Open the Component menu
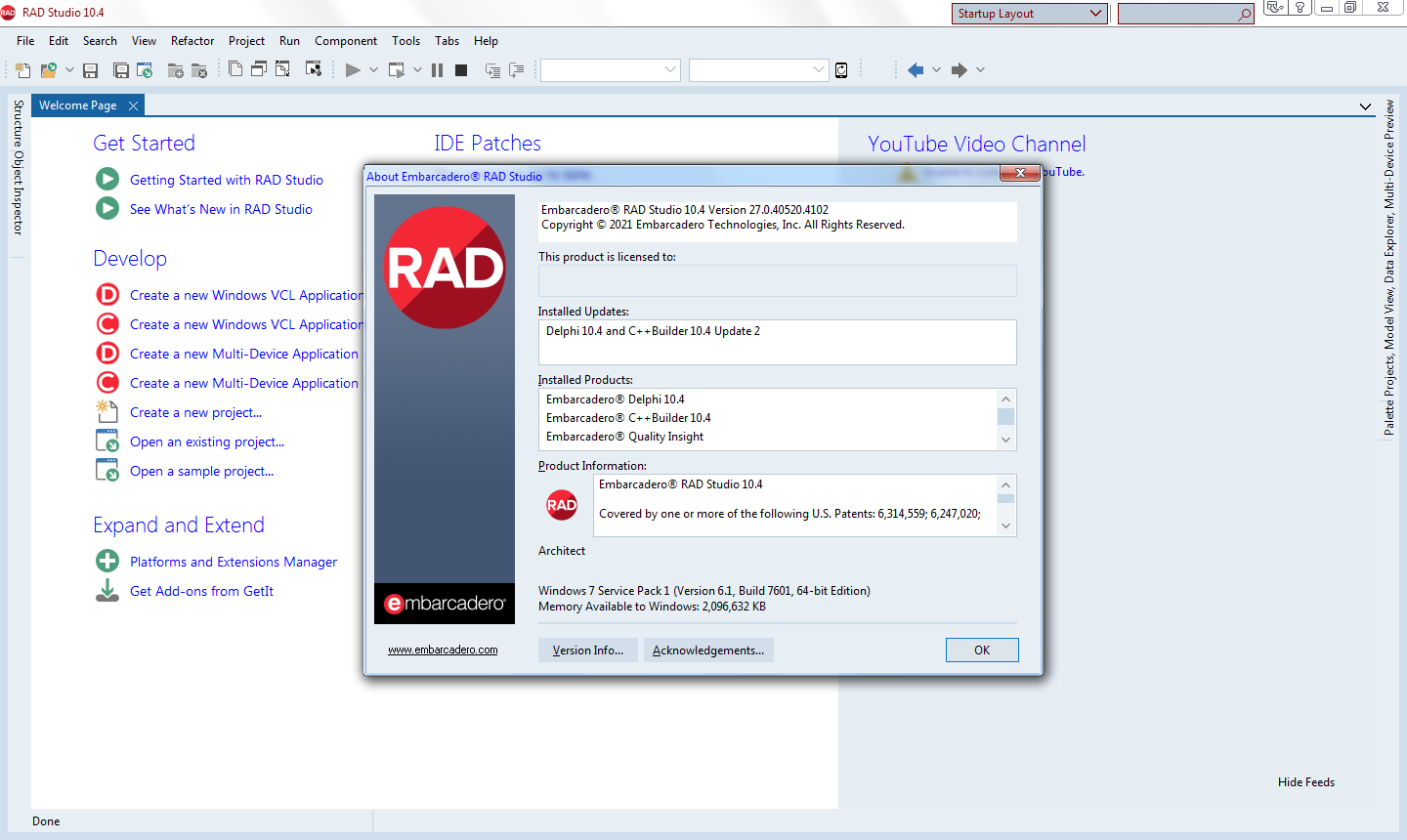Viewport: 1407px width, 840px height. [346, 41]
